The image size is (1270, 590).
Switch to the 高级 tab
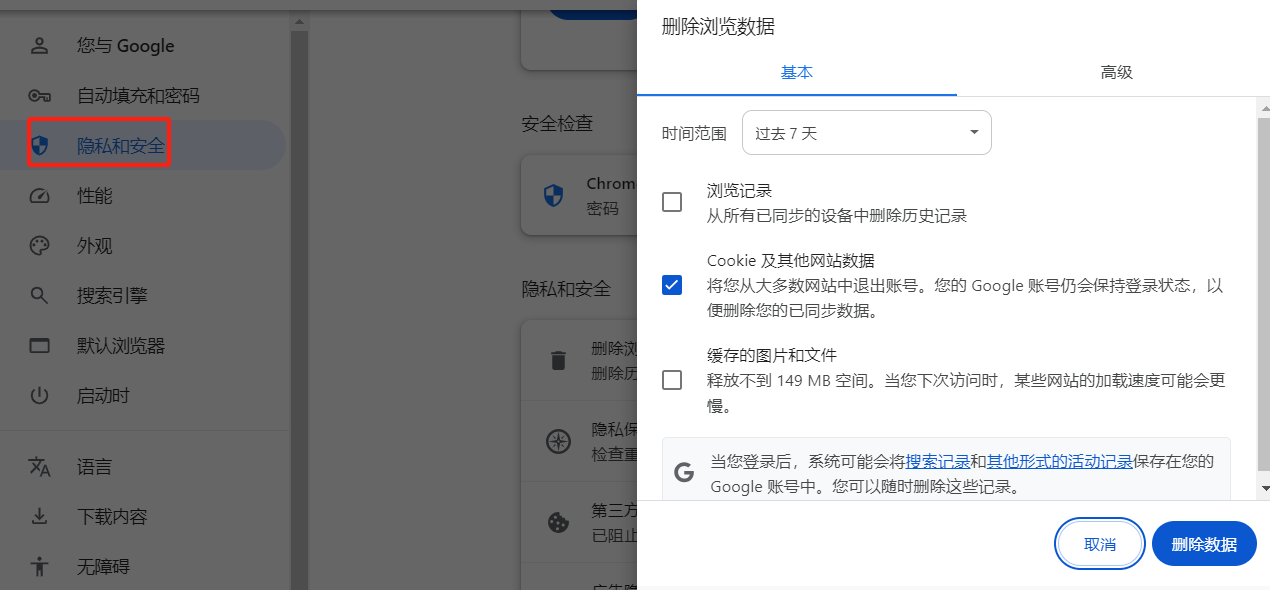tap(1116, 72)
